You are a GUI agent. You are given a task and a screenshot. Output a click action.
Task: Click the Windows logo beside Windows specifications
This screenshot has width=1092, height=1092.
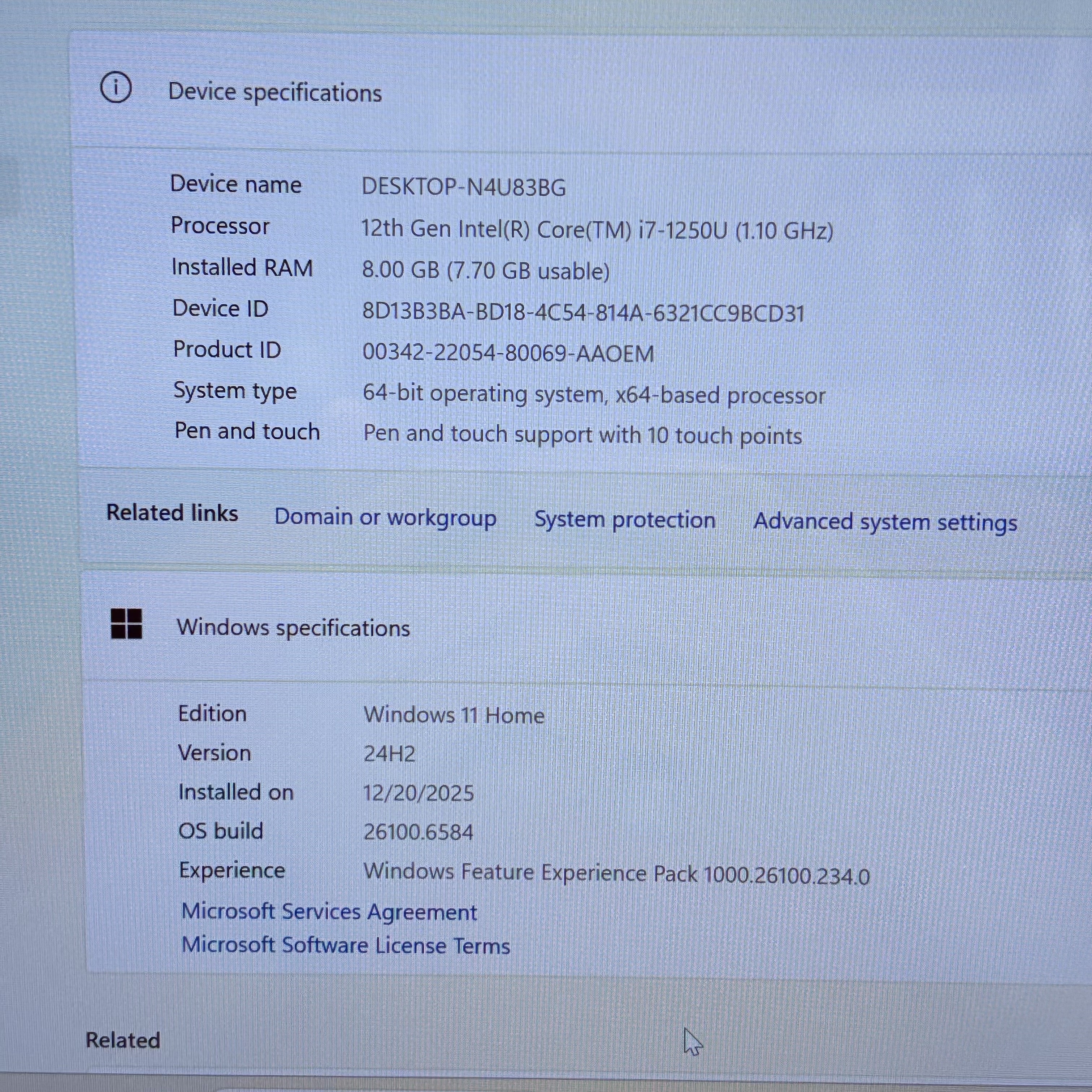tap(127, 624)
